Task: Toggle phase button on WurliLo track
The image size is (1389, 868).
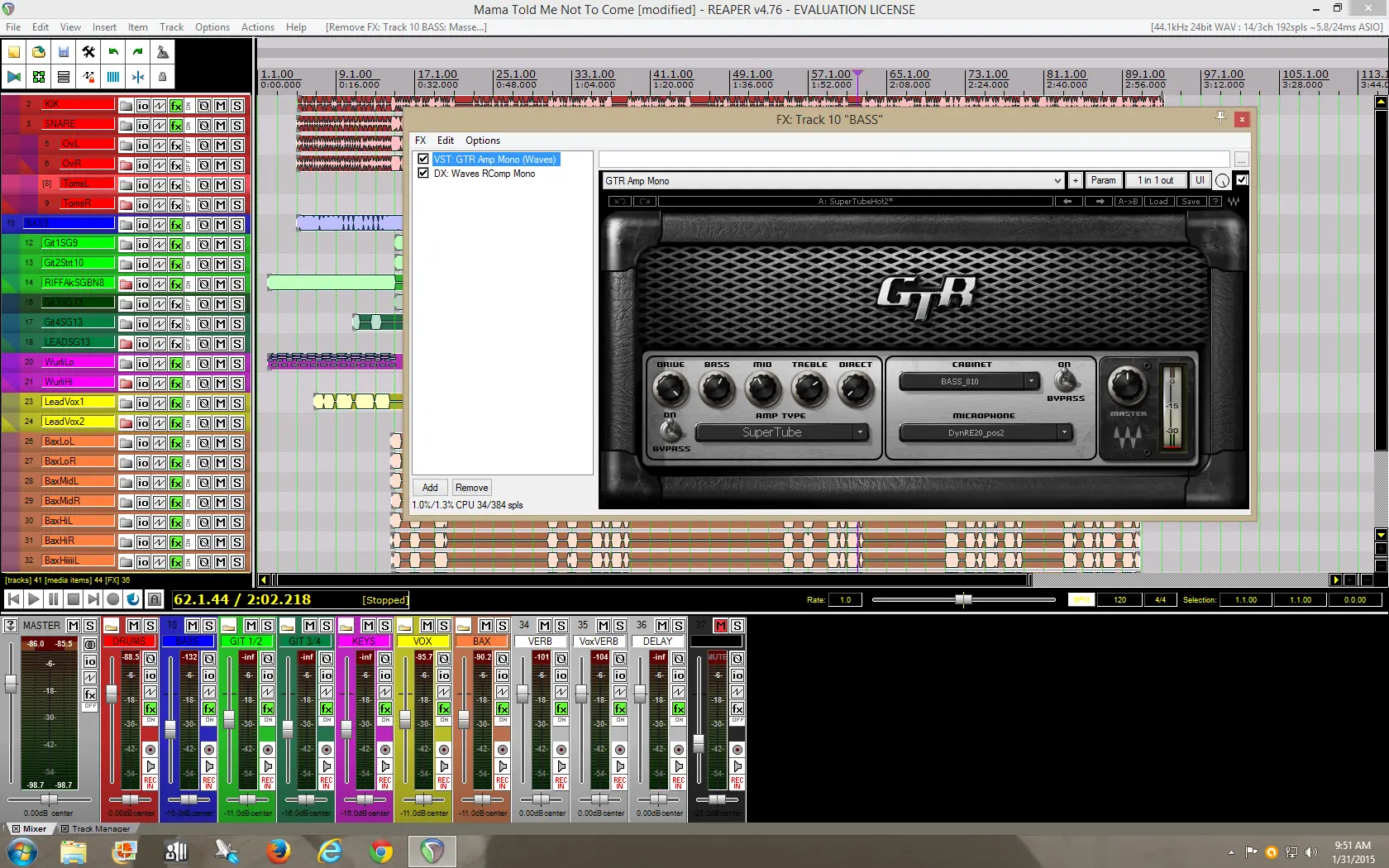Action: coord(204,364)
